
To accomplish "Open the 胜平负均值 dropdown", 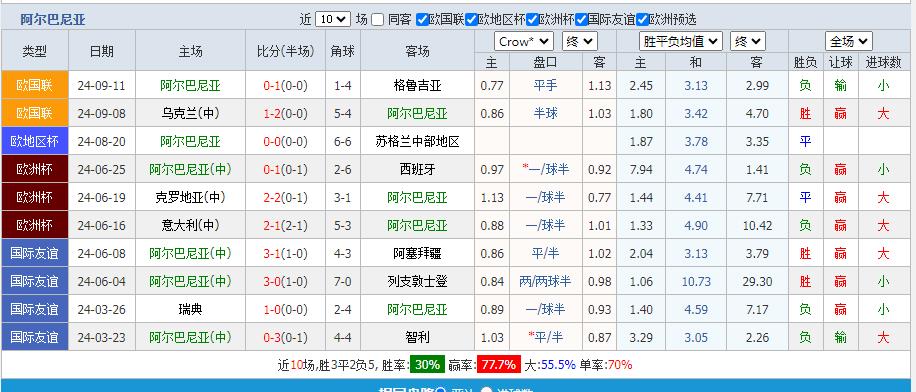I will [x=681, y=41].
